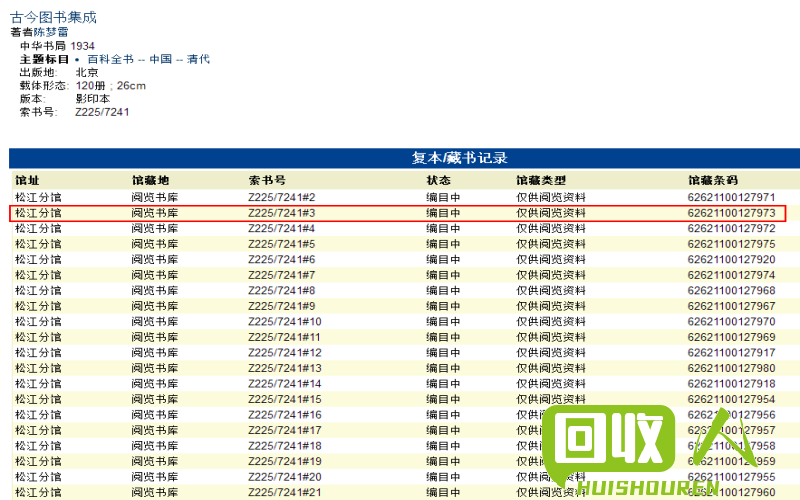
Task: Select call number Z225/7241#11
Action: coord(285,337)
